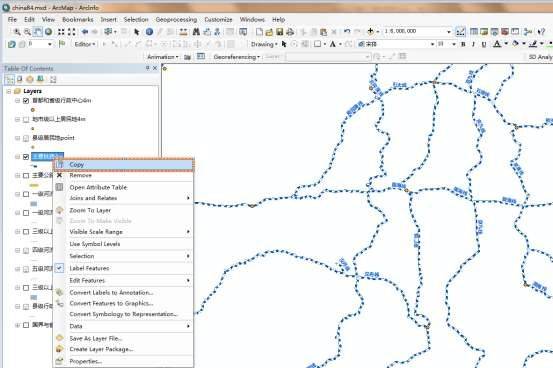Check the layer ending in 'point' checkbox
The height and width of the screenshot is (368, 553).
26,138
